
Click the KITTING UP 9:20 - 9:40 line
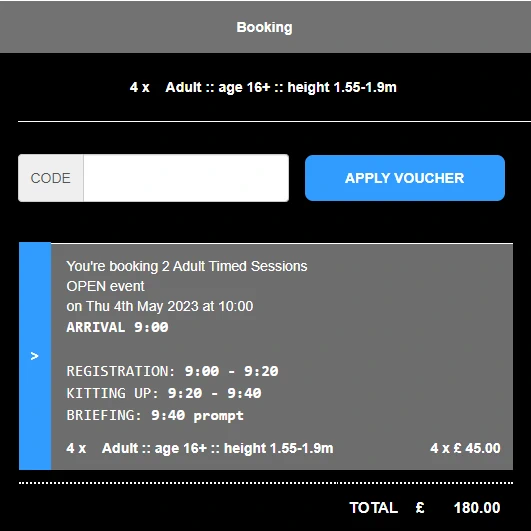(x=164, y=393)
